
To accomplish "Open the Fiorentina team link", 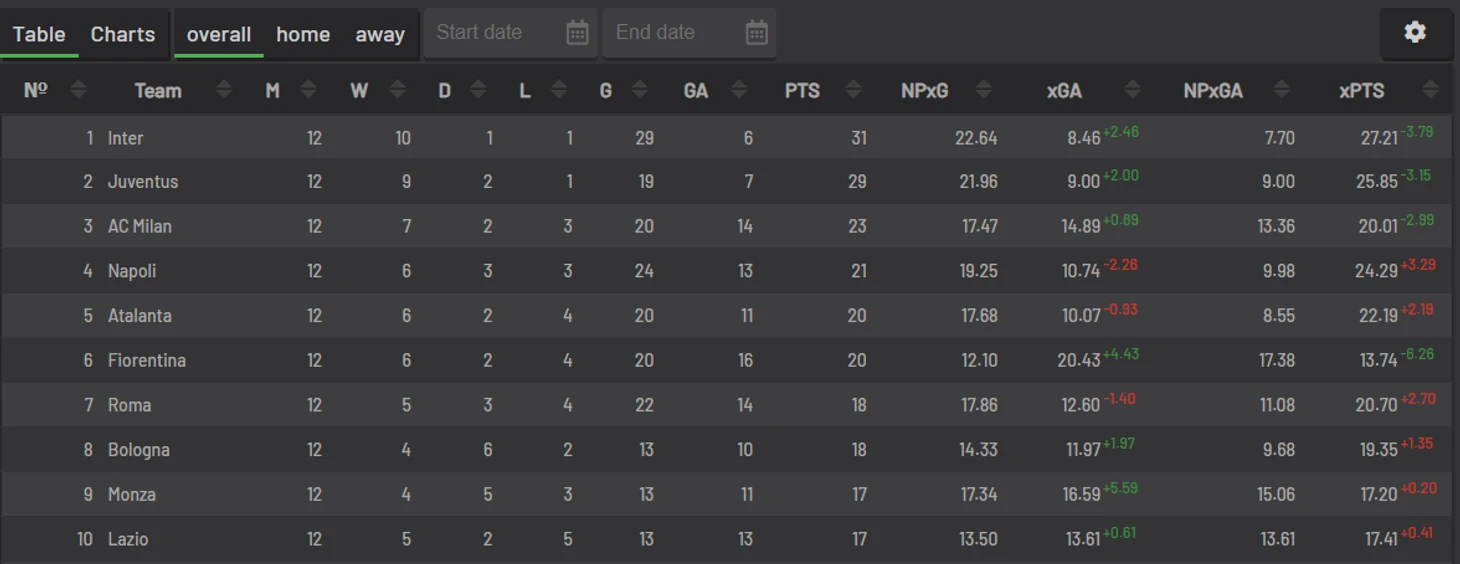I will [147, 360].
